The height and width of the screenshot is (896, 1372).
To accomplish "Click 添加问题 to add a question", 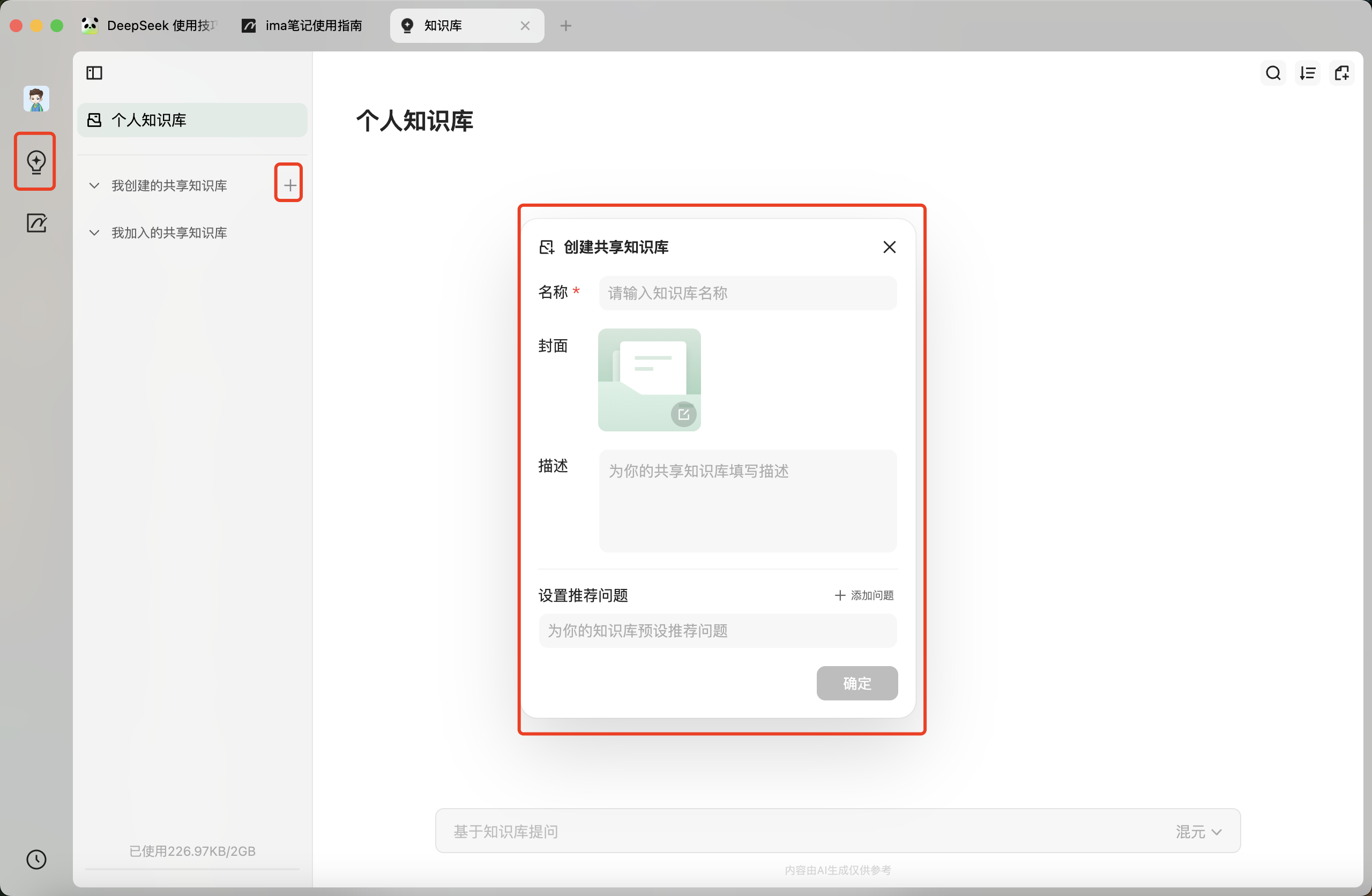I will click(x=864, y=595).
